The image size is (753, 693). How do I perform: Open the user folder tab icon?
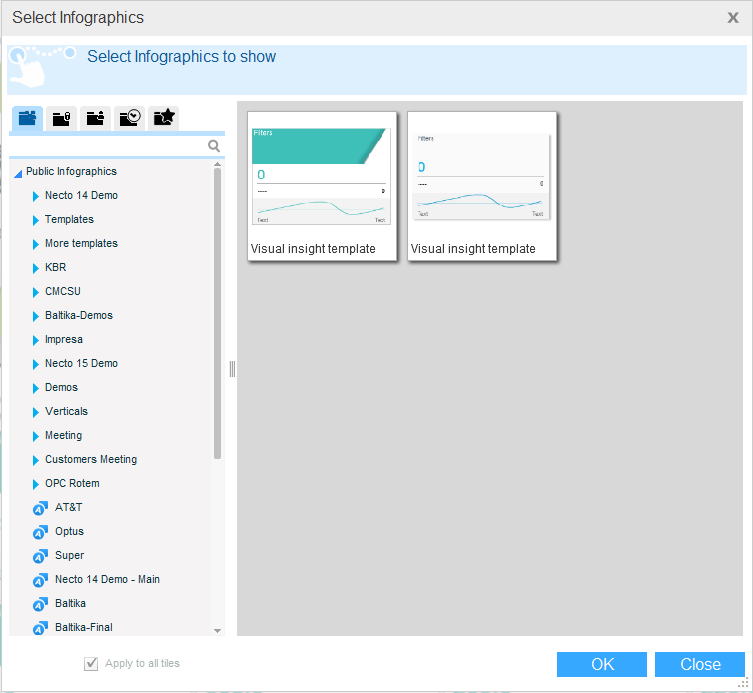[95, 118]
